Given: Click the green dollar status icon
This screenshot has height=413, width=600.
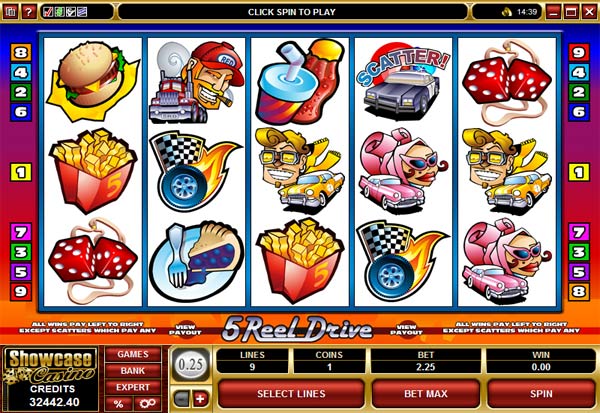Looking at the screenshot, I should [59, 12].
